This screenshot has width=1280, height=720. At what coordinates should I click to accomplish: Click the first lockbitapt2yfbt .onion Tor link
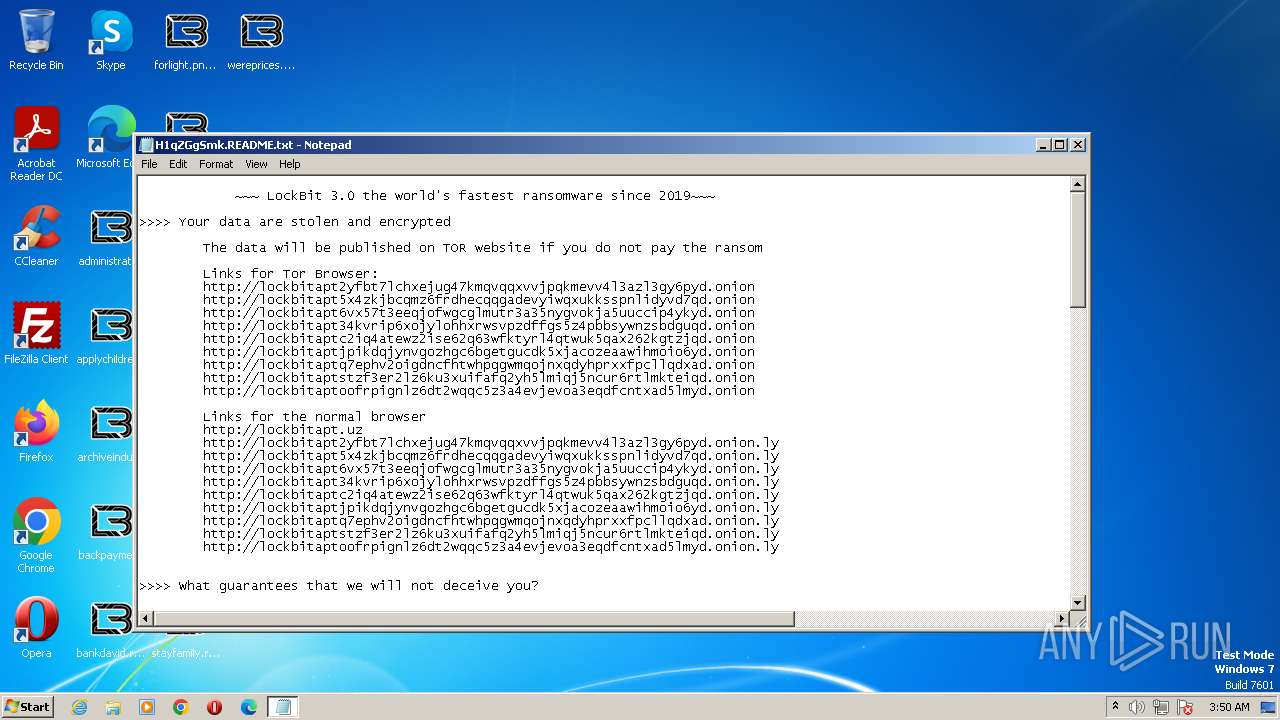click(x=479, y=287)
